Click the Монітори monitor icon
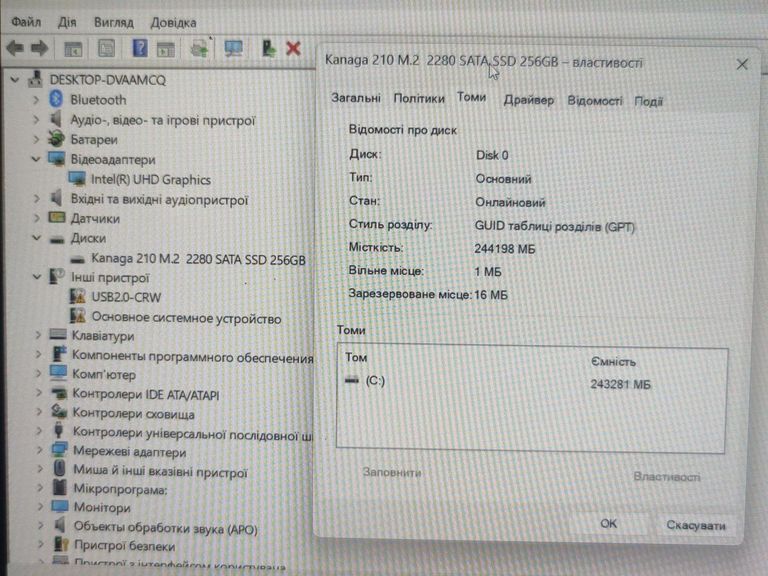This screenshot has height=576, width=768. click(x=60, y=506)
